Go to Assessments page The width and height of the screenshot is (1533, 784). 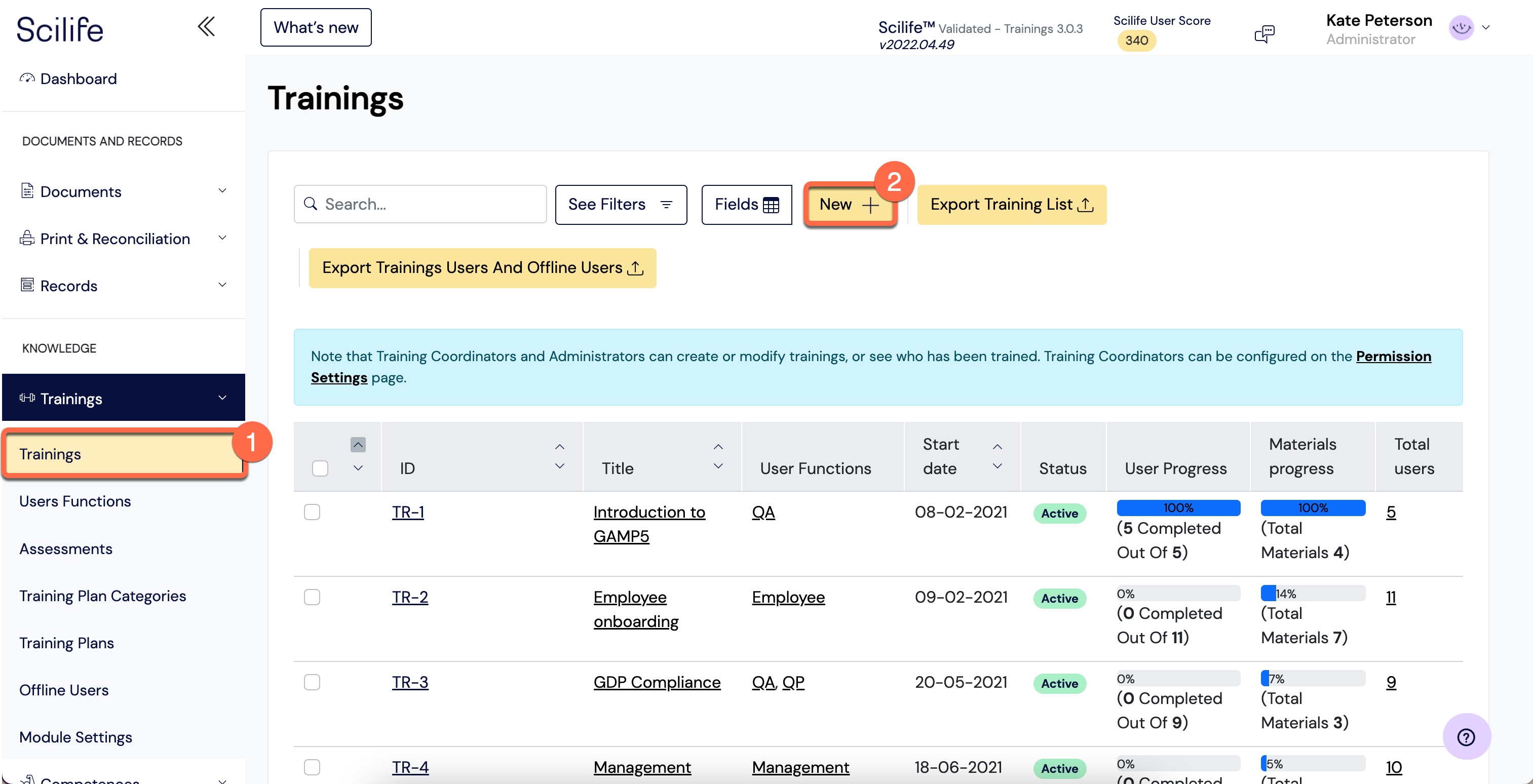click(x=66, y=548)
